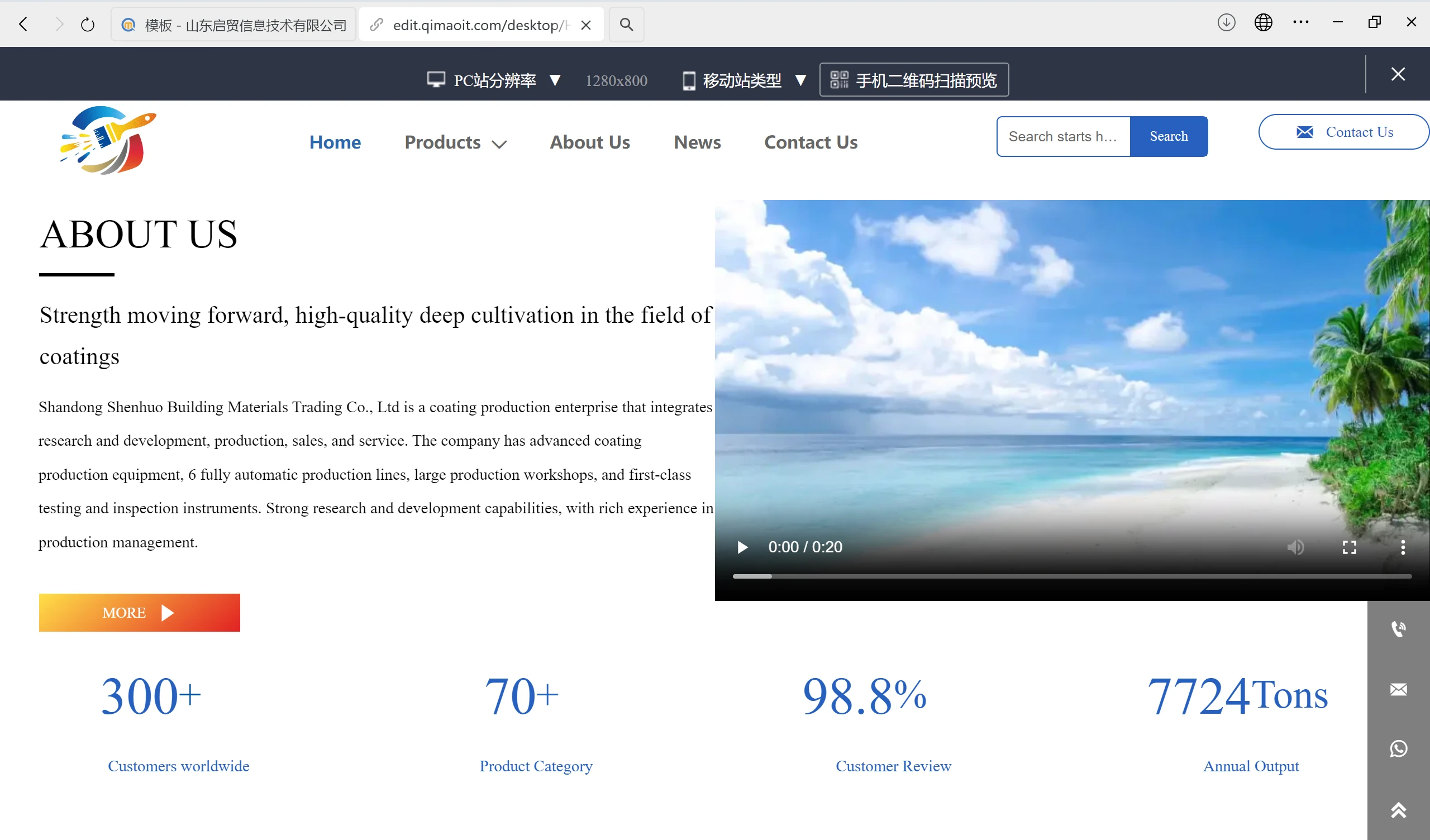Click the 7724Tons statistic
Image resolution: width=1430 pixels, height=840 pixels.
tap(1237, 696)
